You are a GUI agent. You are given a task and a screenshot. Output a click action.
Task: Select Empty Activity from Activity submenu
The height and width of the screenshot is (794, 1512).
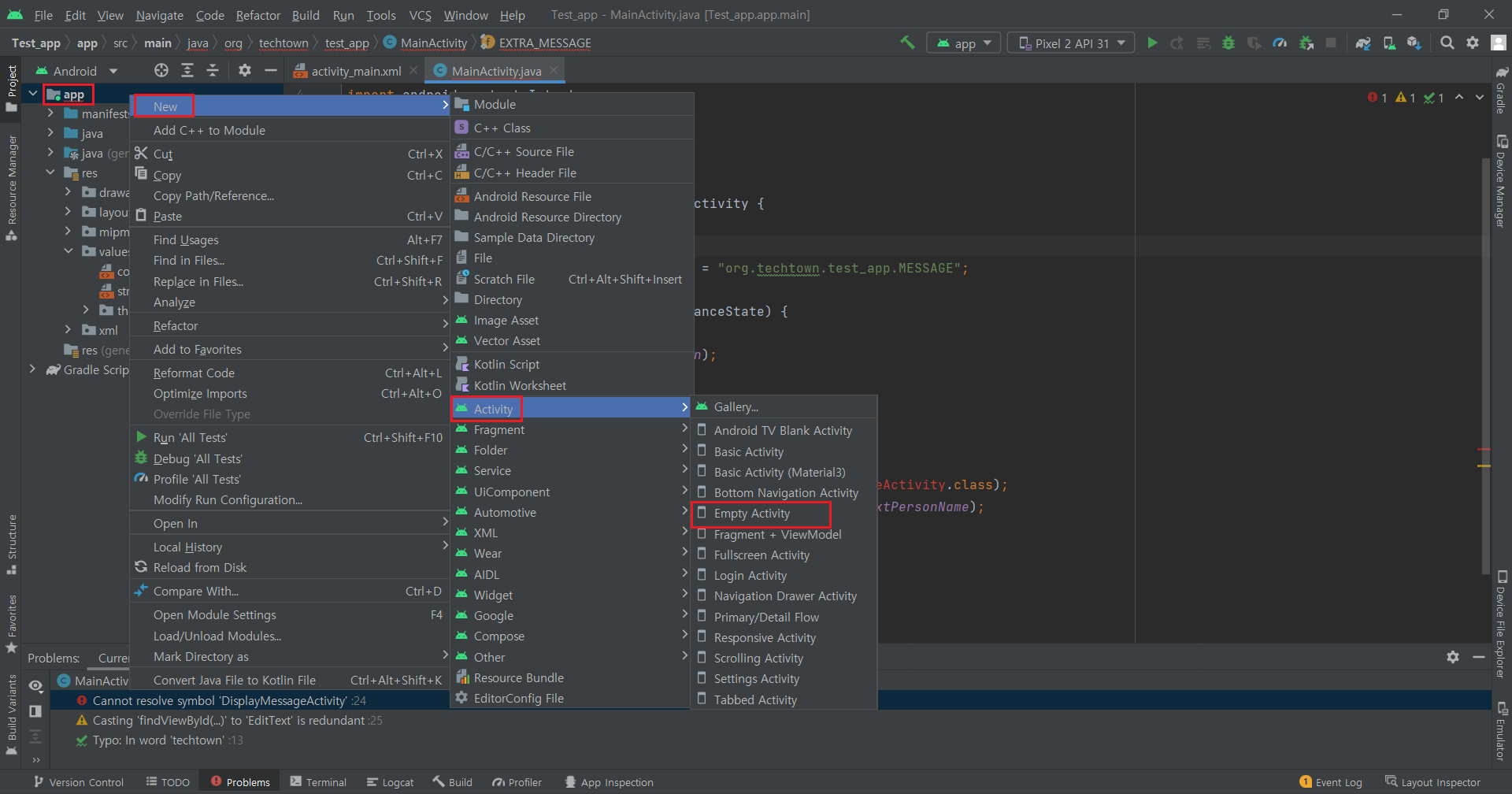(x=751, y=514)
